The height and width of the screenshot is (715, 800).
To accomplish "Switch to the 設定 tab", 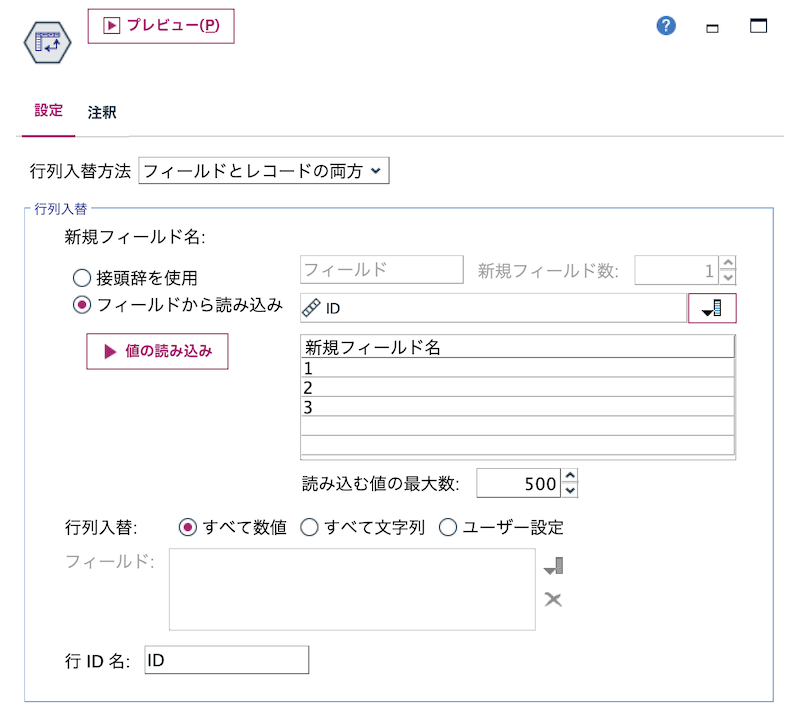I will 47,112.
